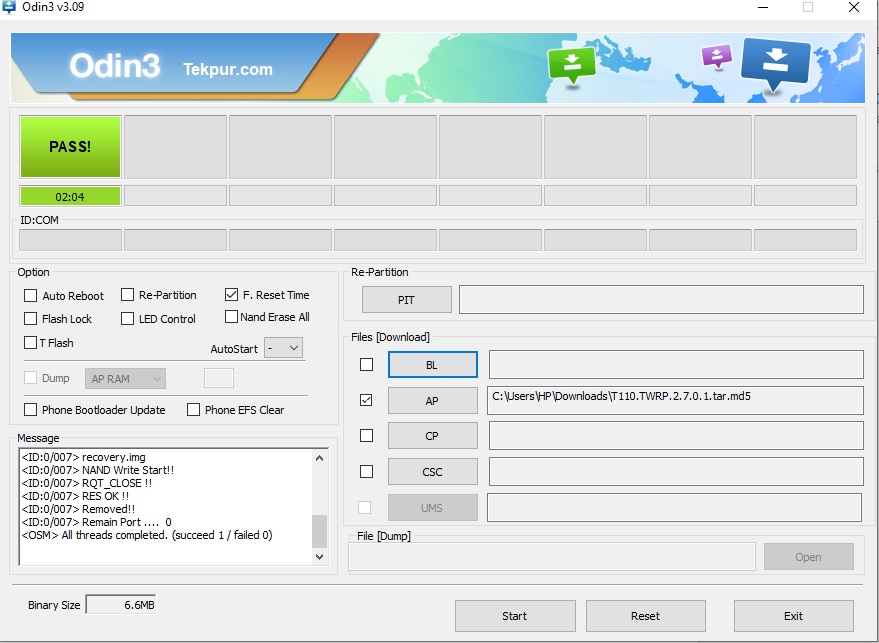Click the AP file button

point(432,401)
